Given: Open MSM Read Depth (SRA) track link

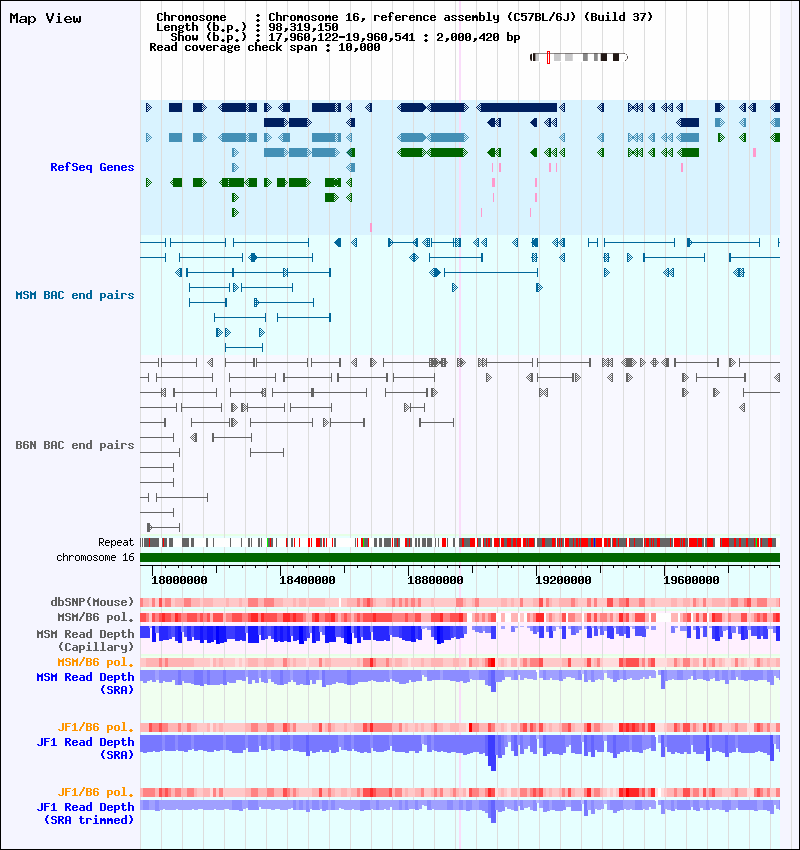Looking at the screenshot, I should 86,683.
